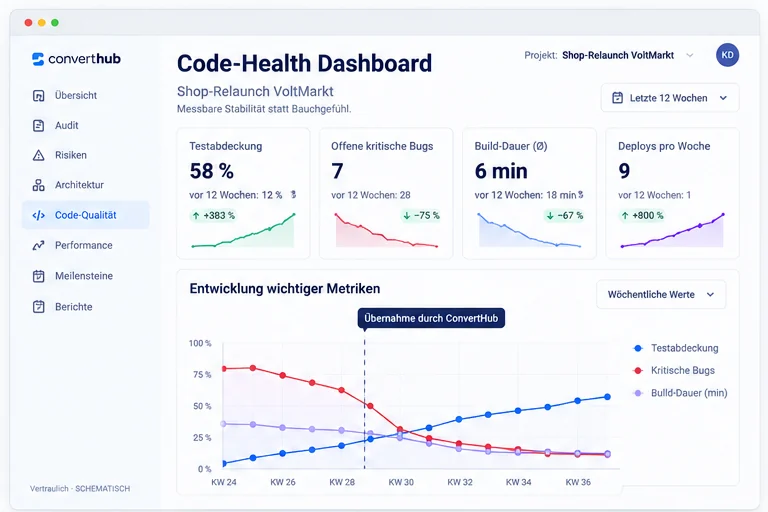Click the 'vor 12 Wochen: 28' text
Image resolution: width=768 pixels, height=512 pixels.
(x=371, y=195)
